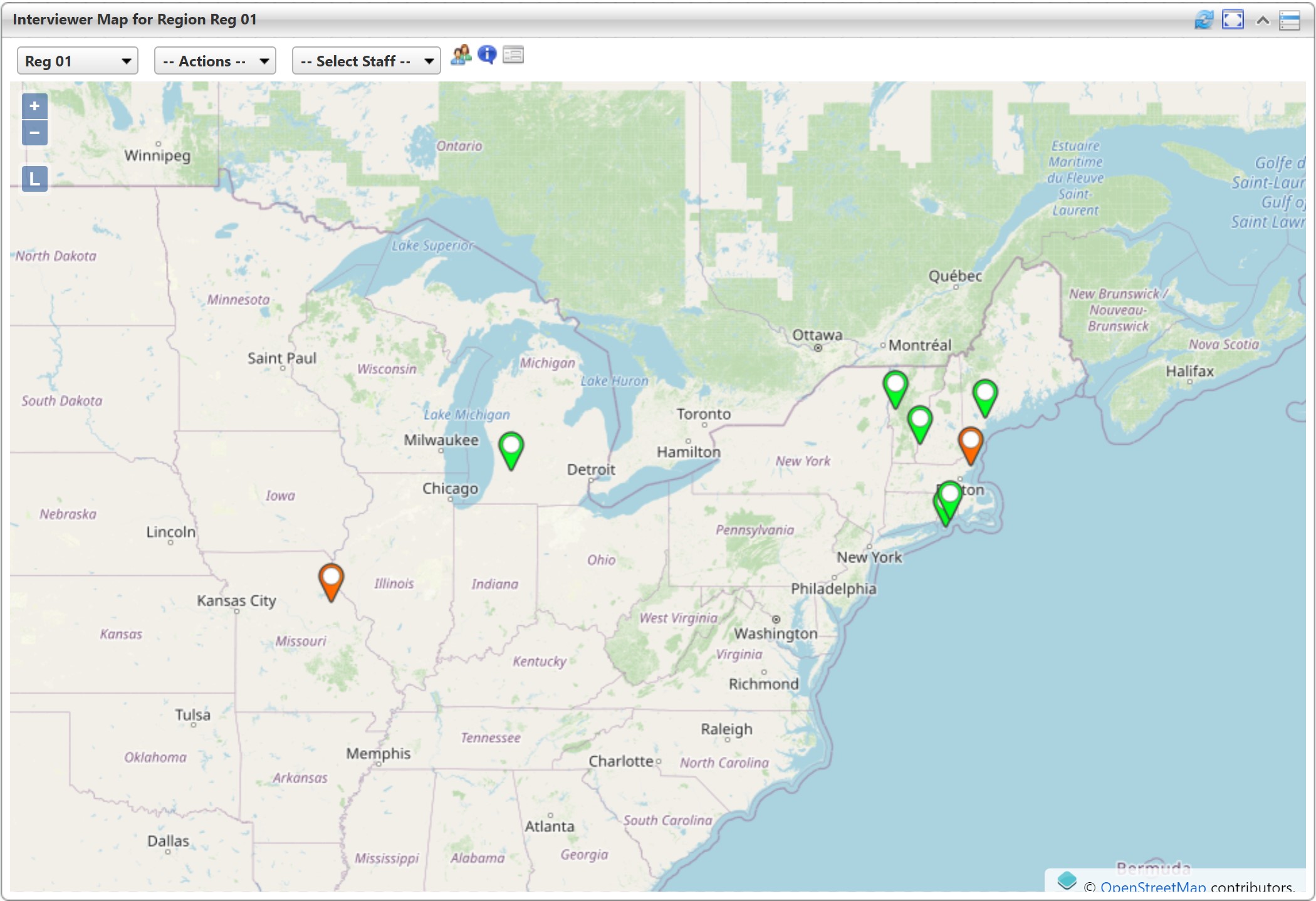Zoom in the map with plus

(35, 107)
